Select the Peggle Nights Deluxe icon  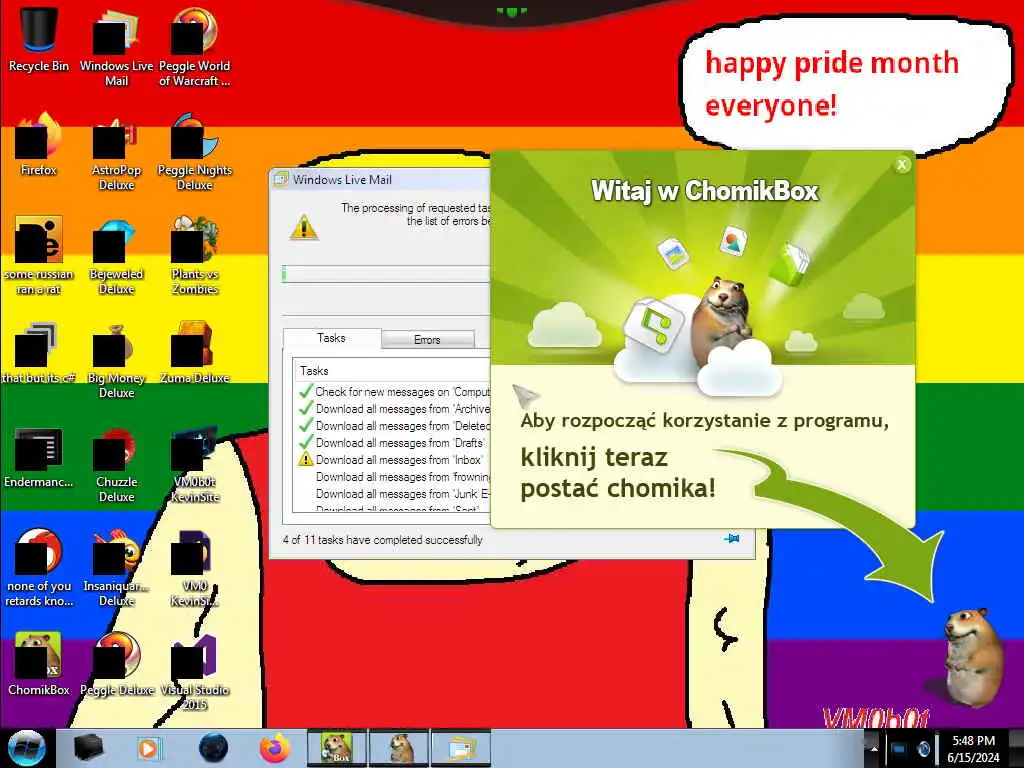195,152
